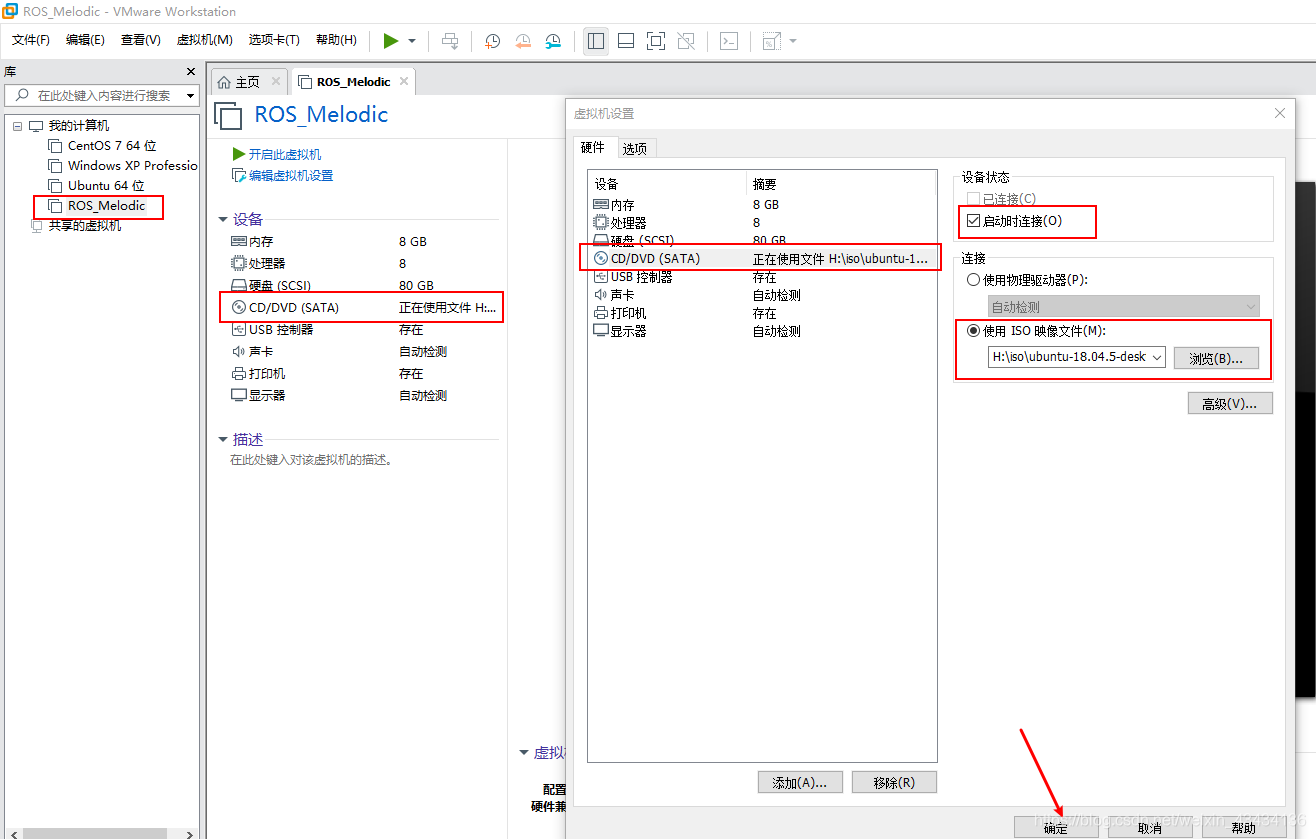Click the full screen mode icon
The width and height of the screenshot is (1316, 839).
(656, 41)
